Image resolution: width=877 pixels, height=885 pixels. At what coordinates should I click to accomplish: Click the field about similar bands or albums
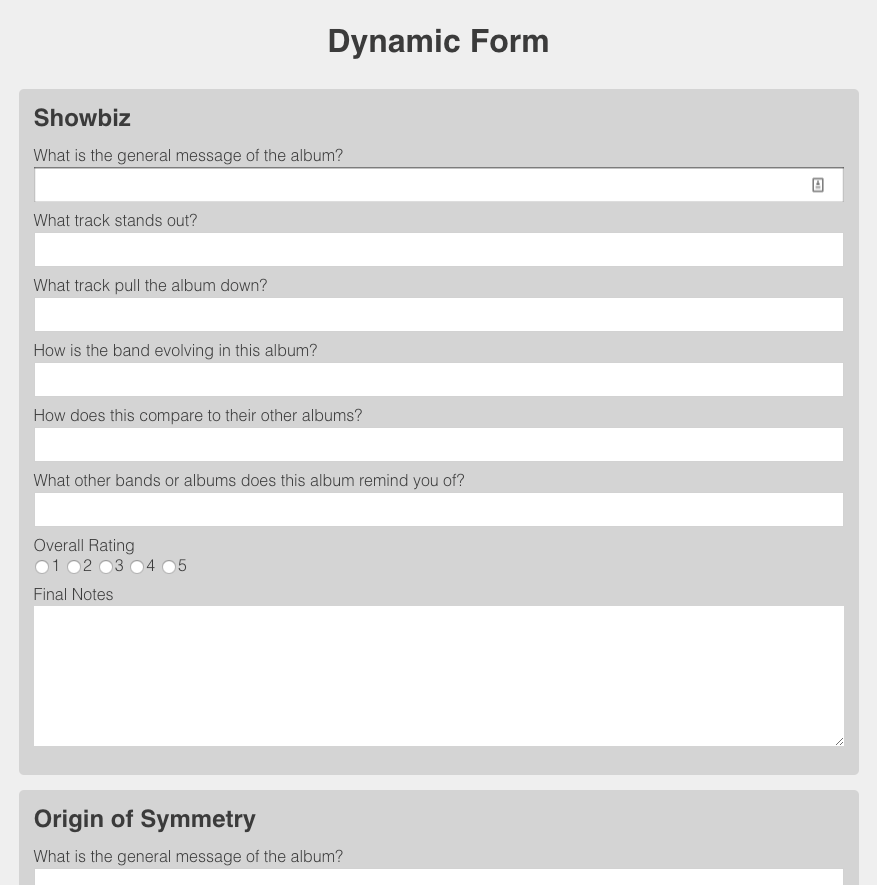438,509
